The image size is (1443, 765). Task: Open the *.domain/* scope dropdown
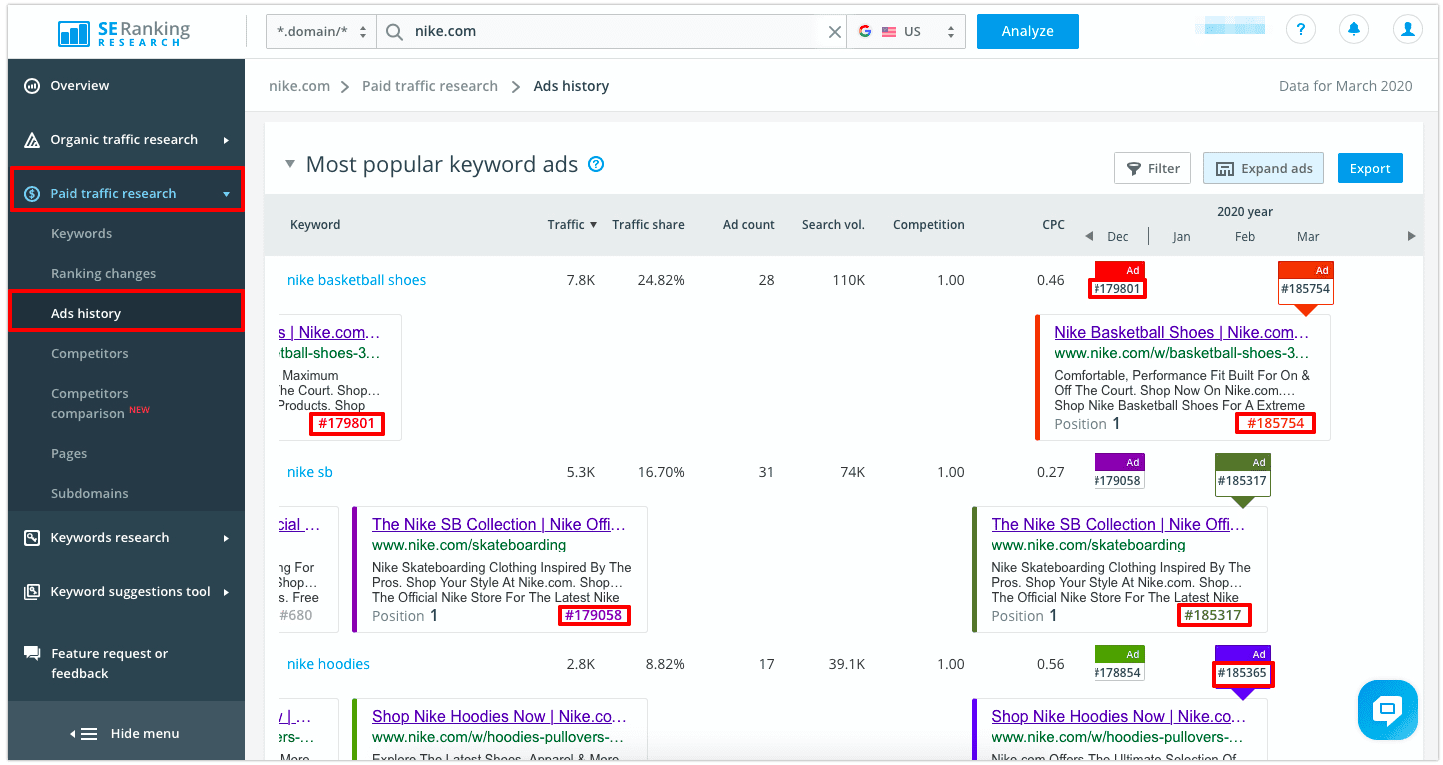pyautogui.click(x=321, y=31)
